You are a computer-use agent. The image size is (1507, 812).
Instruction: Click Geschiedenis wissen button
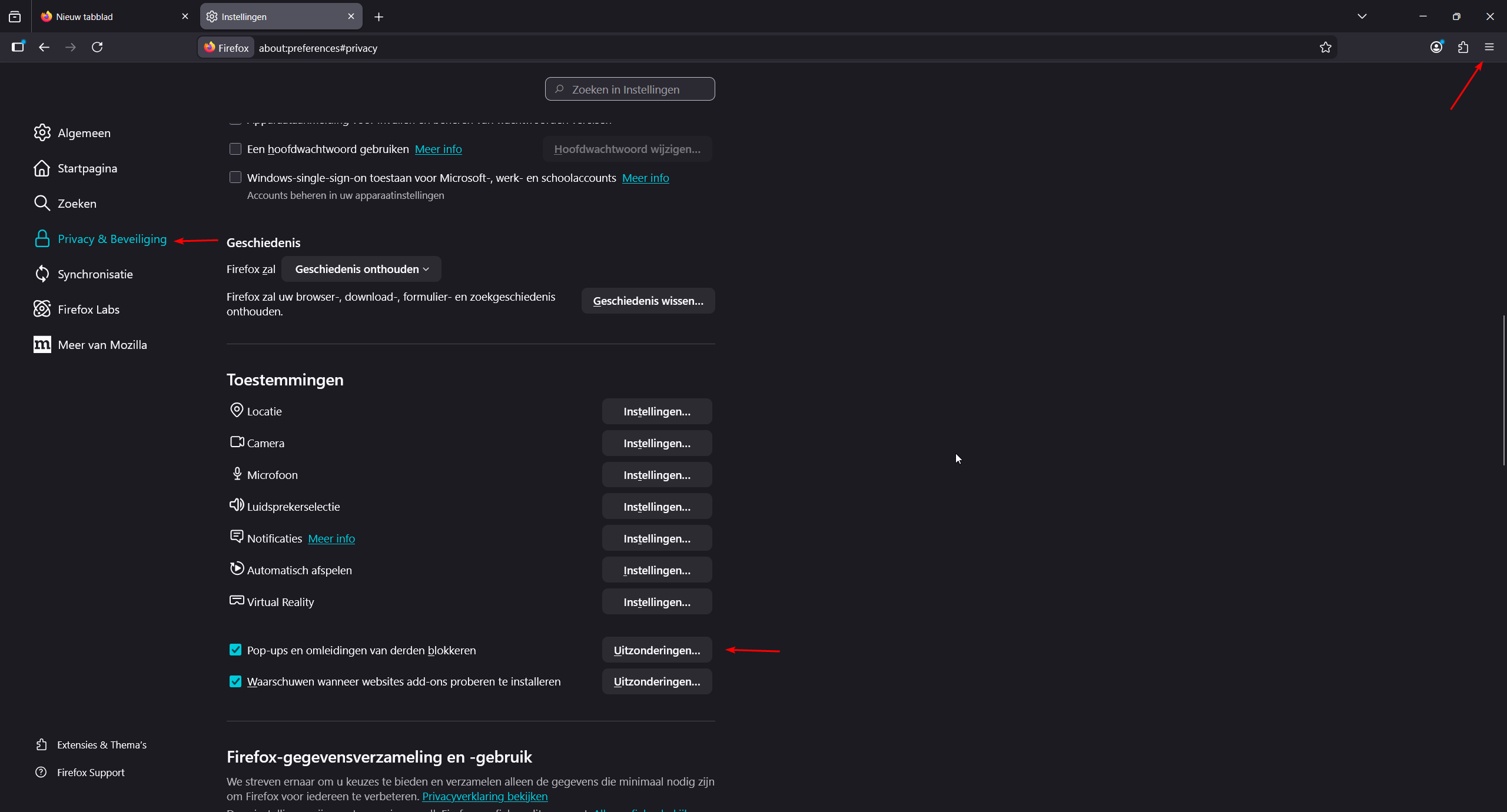648,301
